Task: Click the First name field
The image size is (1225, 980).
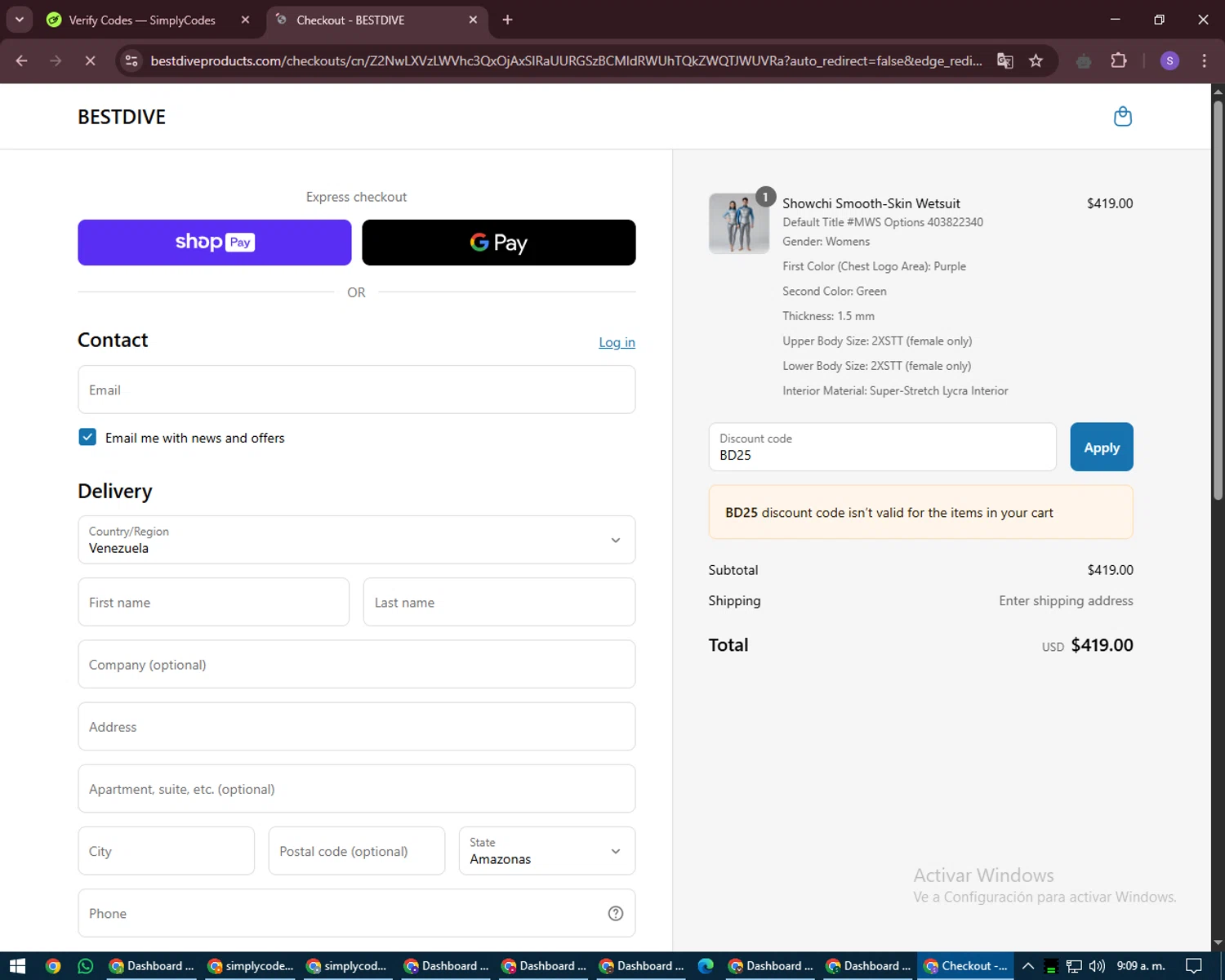Action: 214,602
